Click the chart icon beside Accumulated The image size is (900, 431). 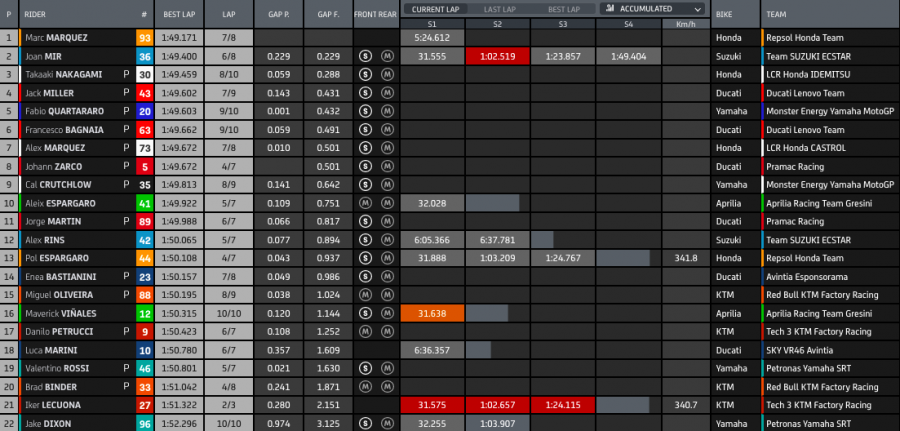pos(610,8)
